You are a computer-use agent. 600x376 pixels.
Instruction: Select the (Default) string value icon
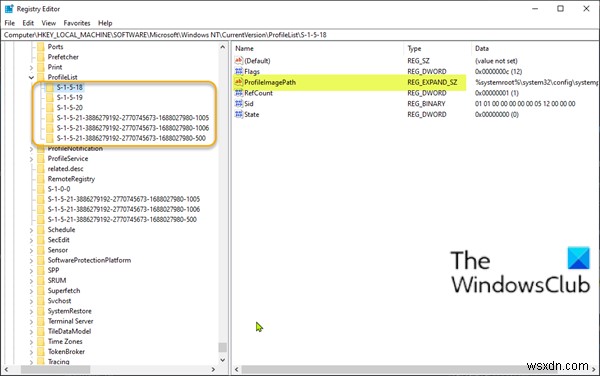239,60
